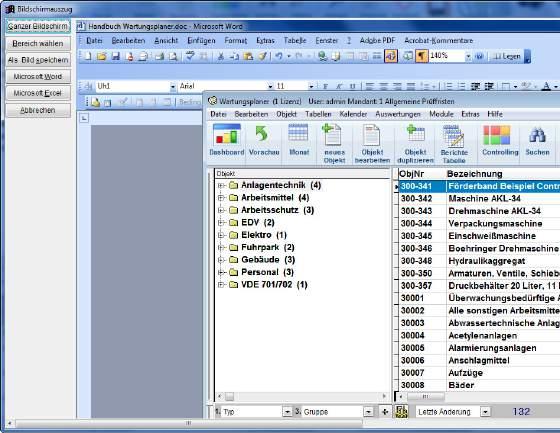560x433 pixels.
Task: Toggle the highlighted document map button in Word
Action: 391,56
